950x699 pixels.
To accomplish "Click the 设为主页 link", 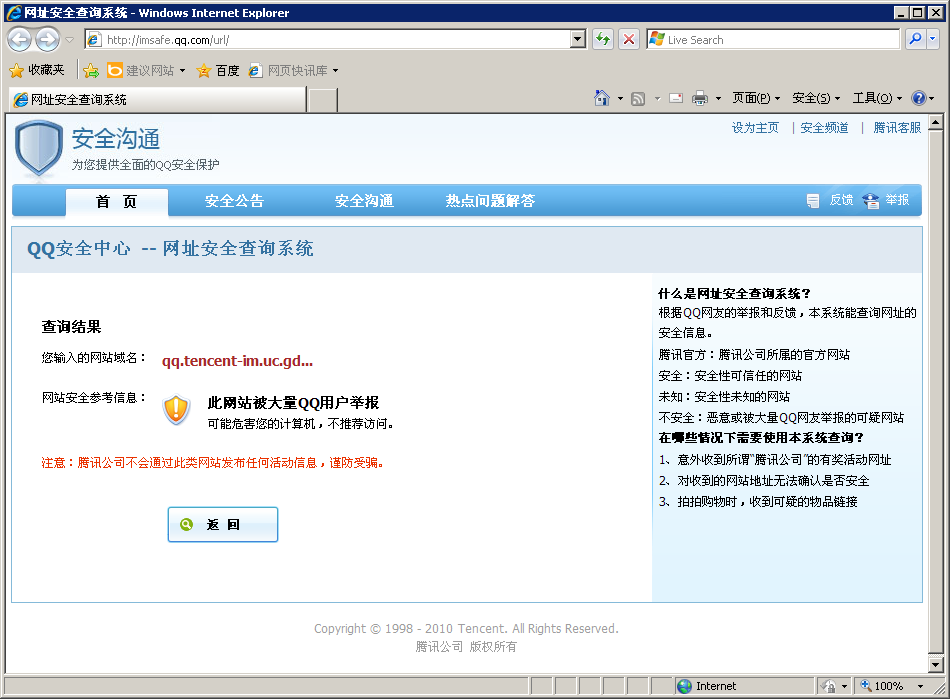I will (755, 128).
